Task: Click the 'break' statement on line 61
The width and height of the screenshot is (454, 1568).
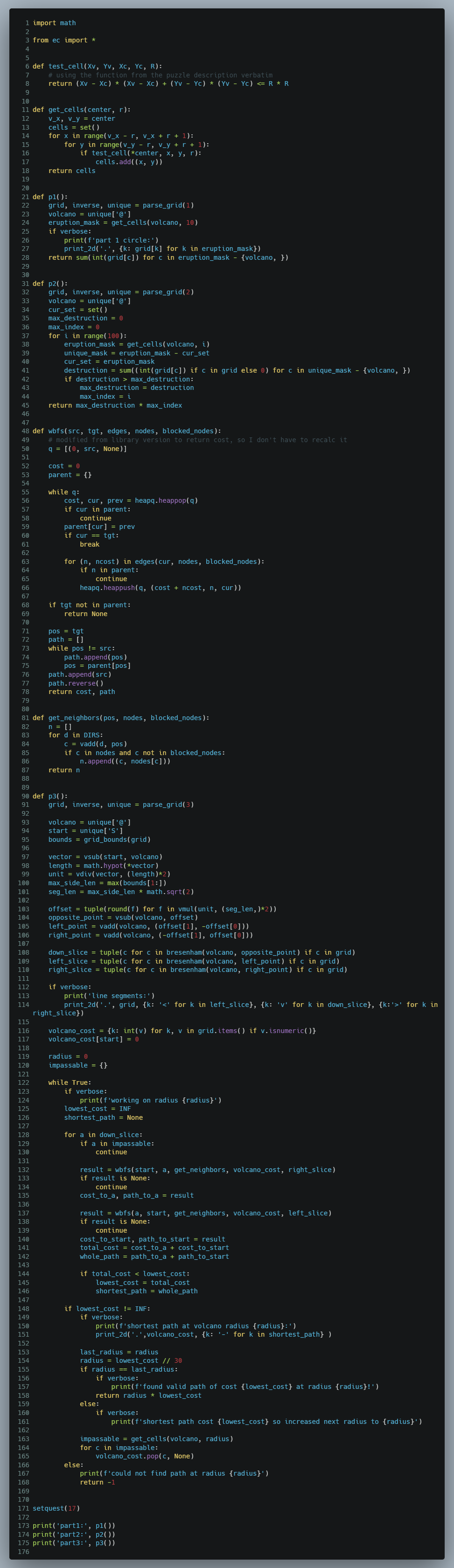Action: pos(90,544)
